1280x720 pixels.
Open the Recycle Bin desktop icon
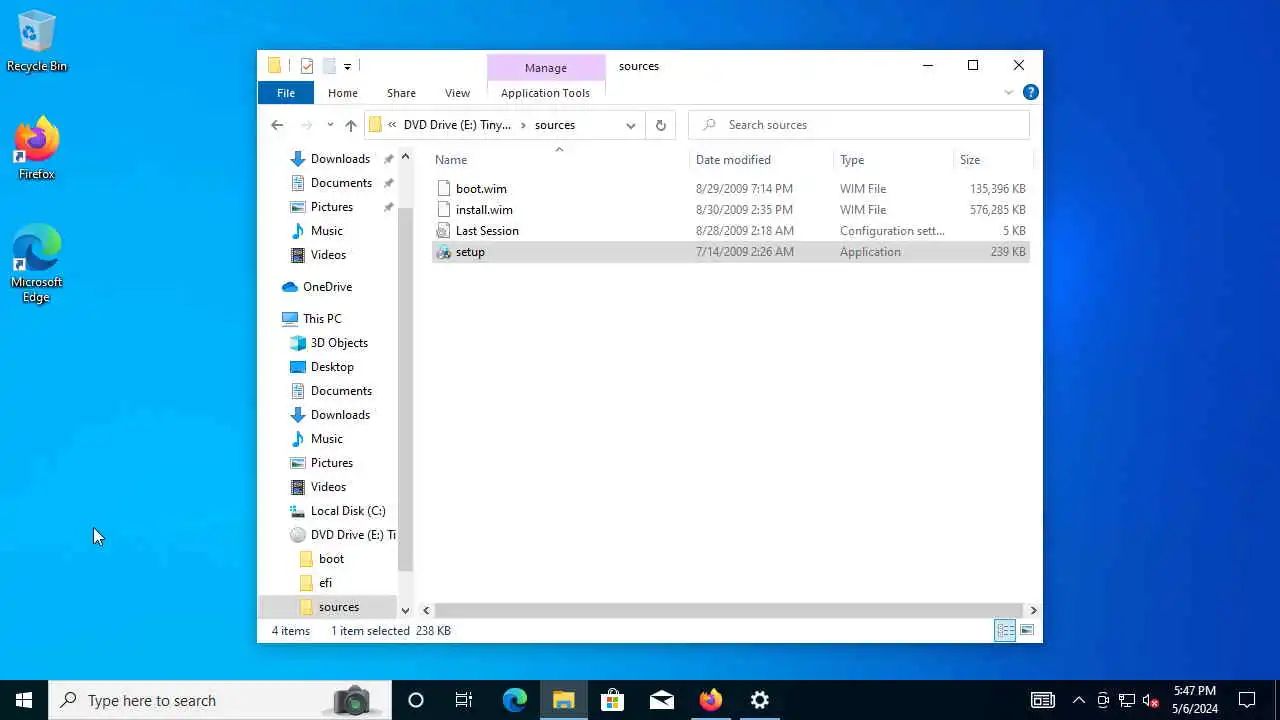pos(37,41)
